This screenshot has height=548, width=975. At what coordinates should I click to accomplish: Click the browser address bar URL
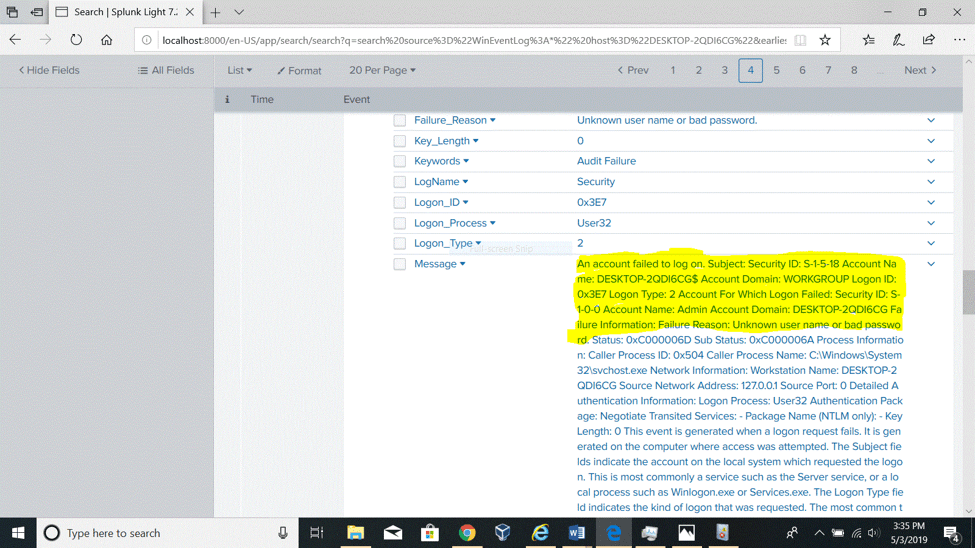tap(474, 40)
